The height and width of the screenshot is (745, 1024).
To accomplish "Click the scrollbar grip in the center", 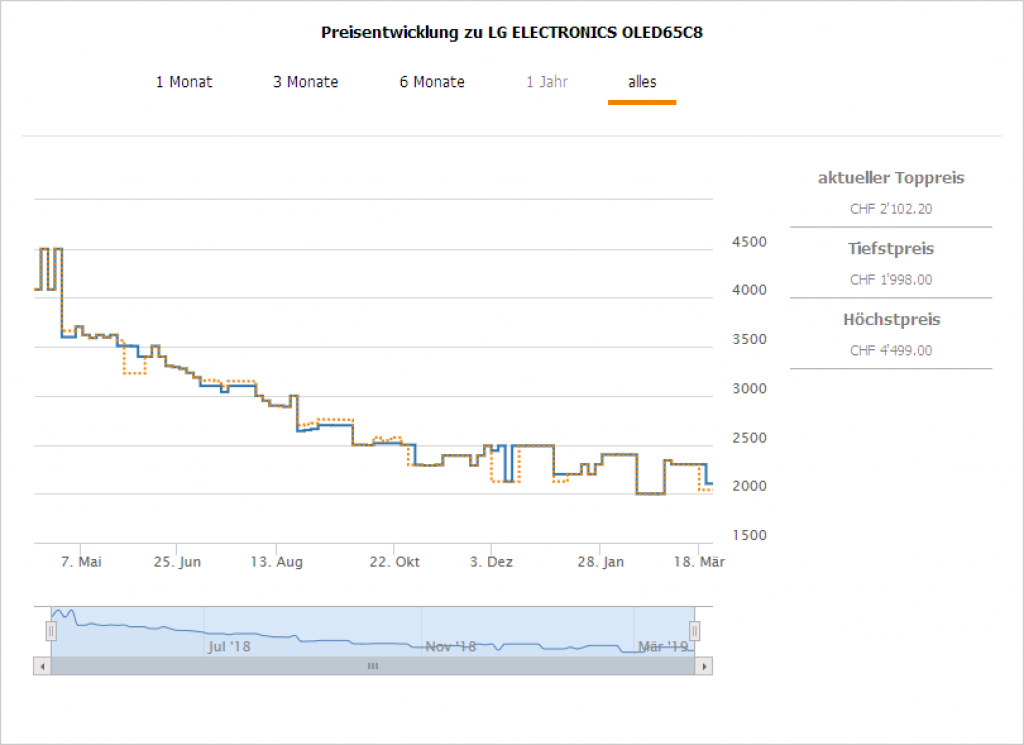I will [x=372, y=666].
